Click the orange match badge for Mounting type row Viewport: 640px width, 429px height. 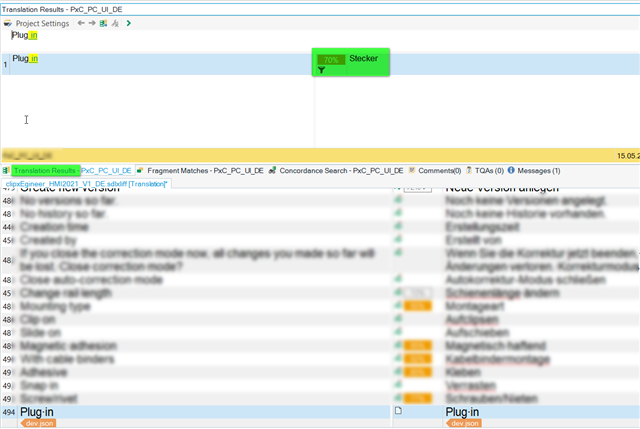click(418, 306)
